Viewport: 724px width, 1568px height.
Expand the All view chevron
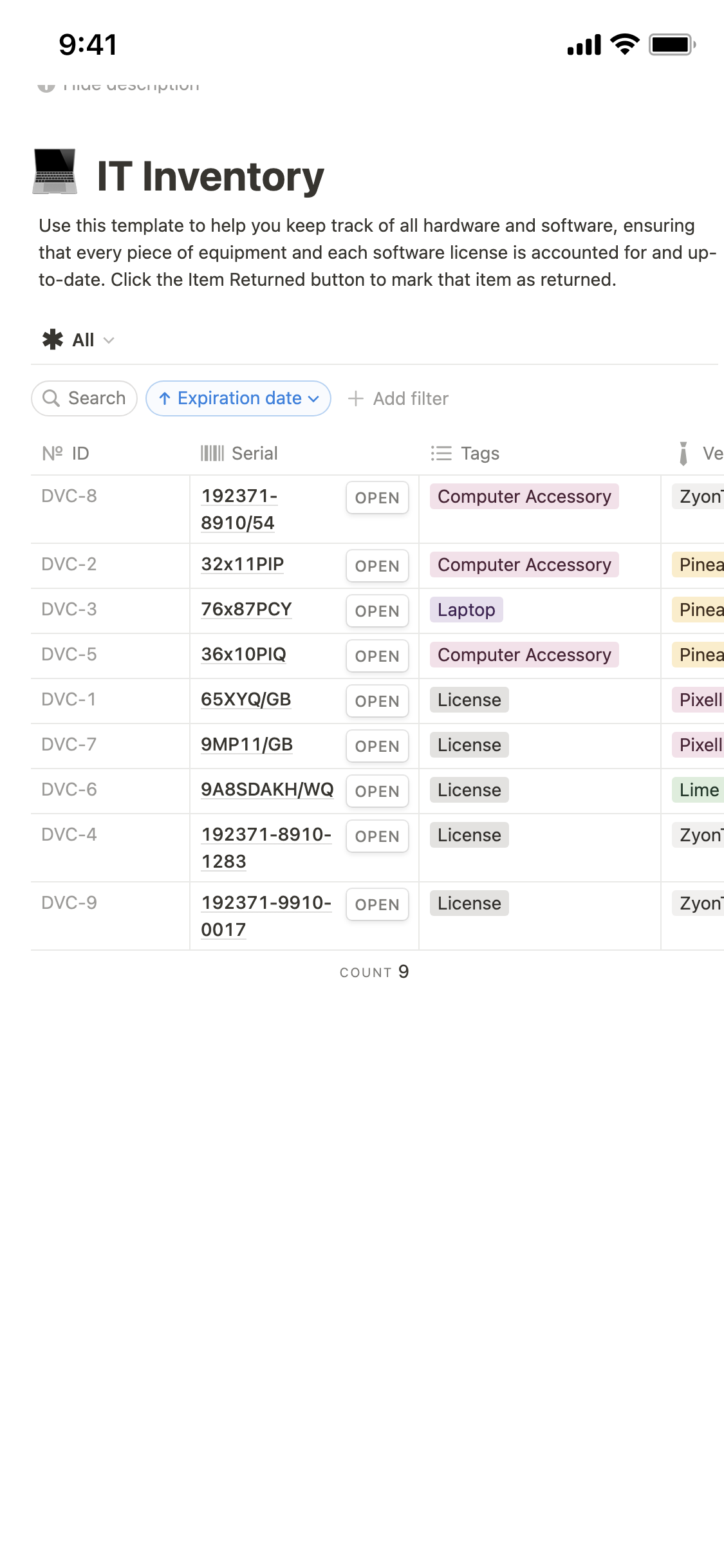click(109, 340)
